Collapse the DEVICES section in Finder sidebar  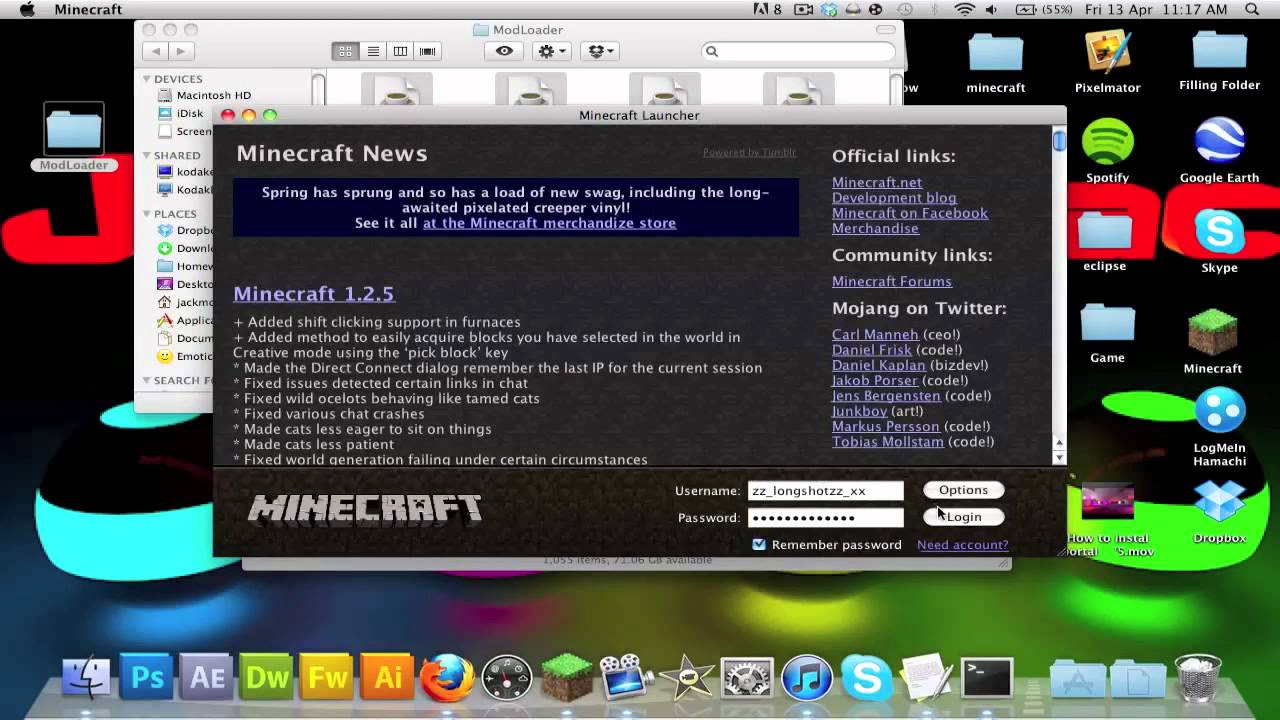click(146, 78)
